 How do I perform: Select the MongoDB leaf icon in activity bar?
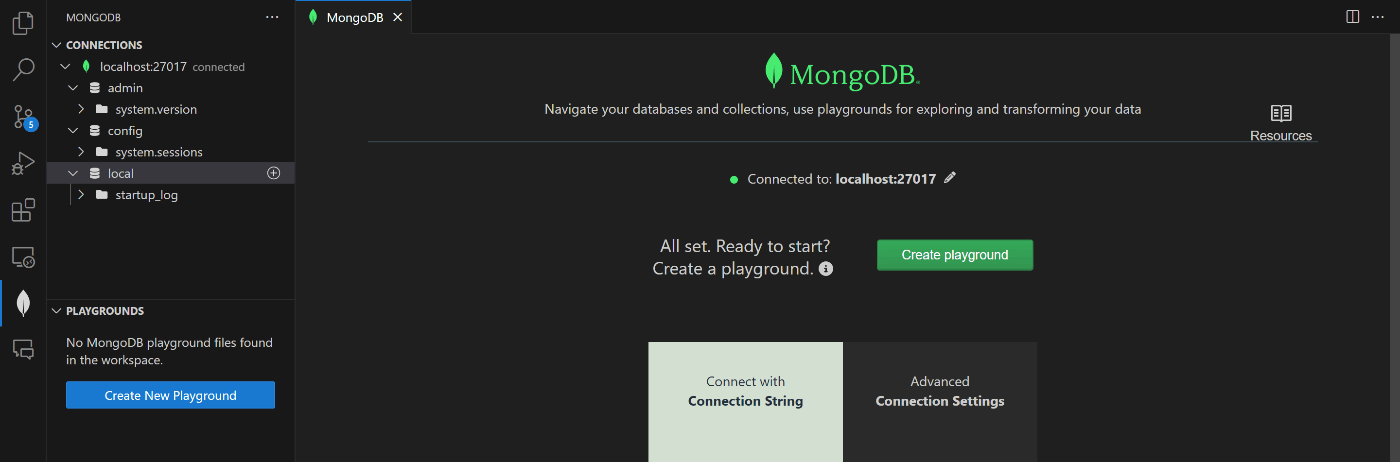coord(23,303)
